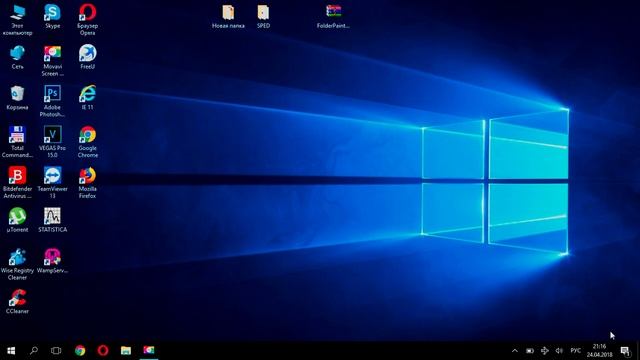
Task: Select the IE 11 desktop shortcut
Action: (x=87, y=98)
